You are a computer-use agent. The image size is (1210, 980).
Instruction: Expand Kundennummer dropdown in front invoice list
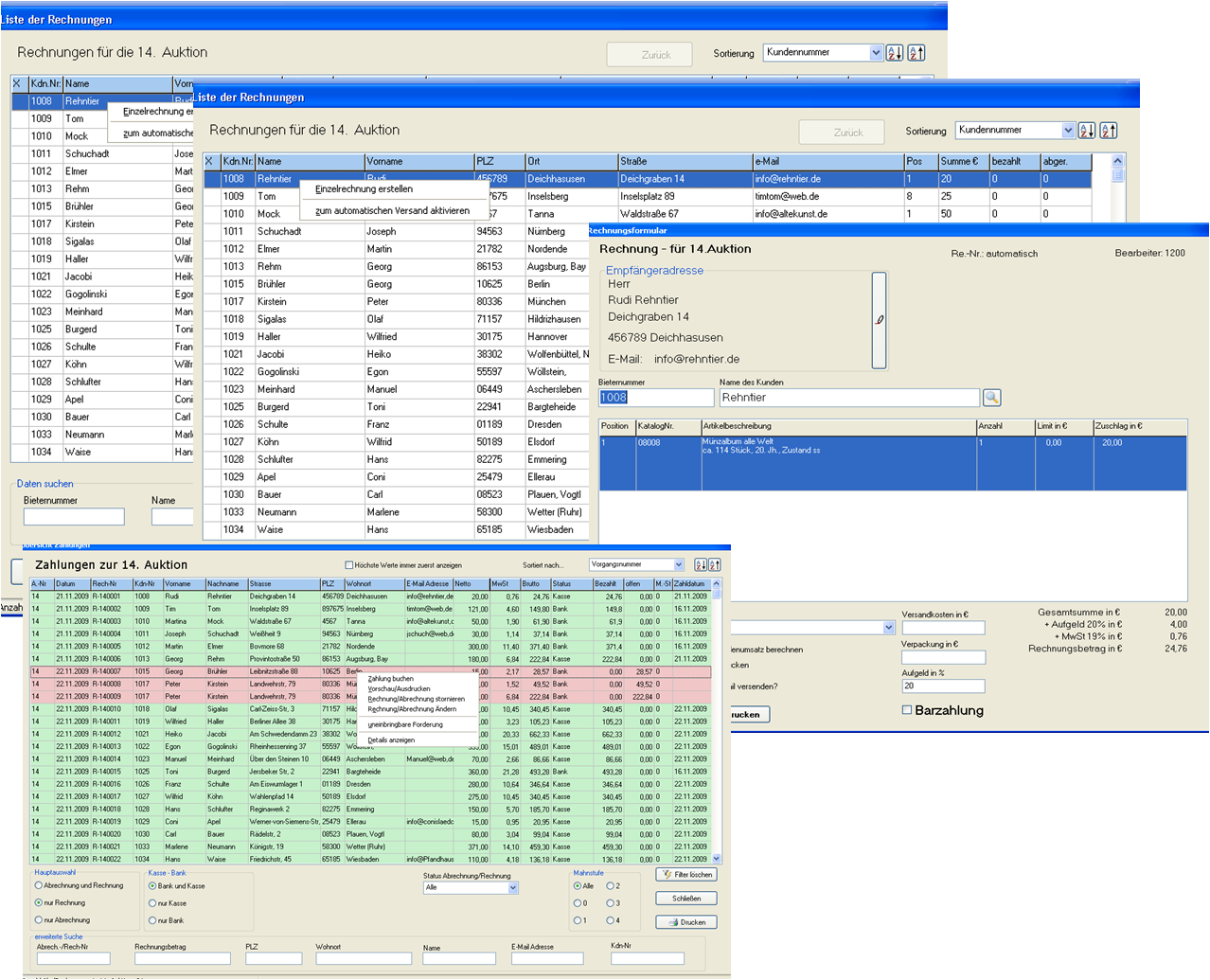1068,131
